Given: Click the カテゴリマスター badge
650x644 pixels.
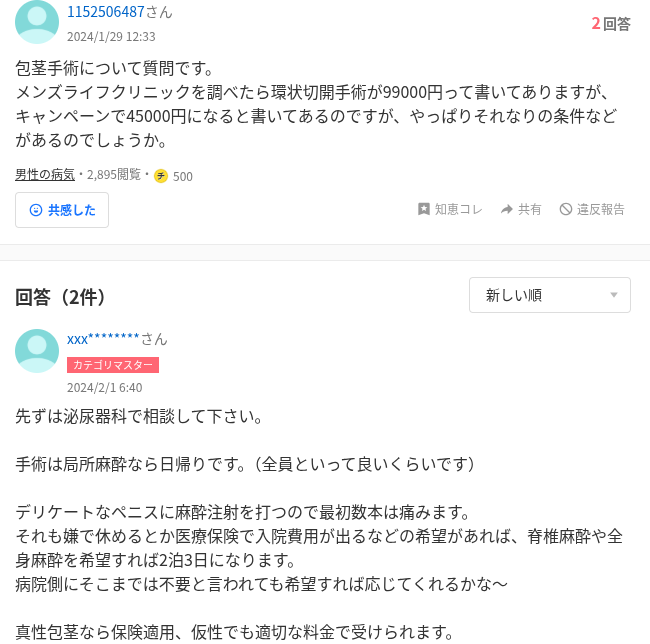Looking at the screenshot, I should [112, 365].
